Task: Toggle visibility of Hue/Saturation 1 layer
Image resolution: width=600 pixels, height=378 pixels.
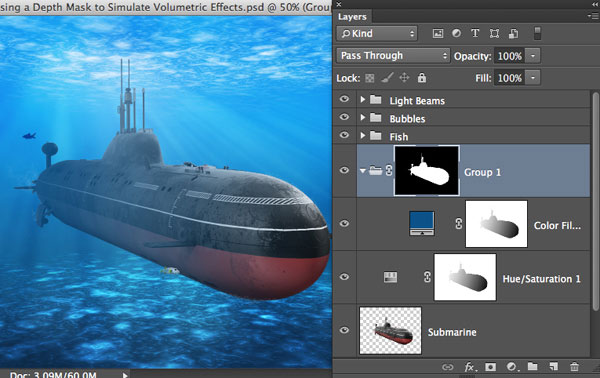Action: coord(344,277)
